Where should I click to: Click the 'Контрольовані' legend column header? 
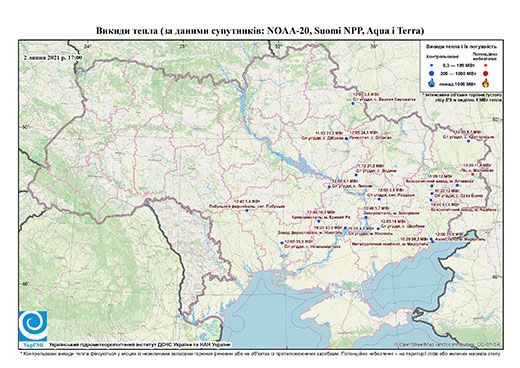pyautogui.click(x=443, y=56)
